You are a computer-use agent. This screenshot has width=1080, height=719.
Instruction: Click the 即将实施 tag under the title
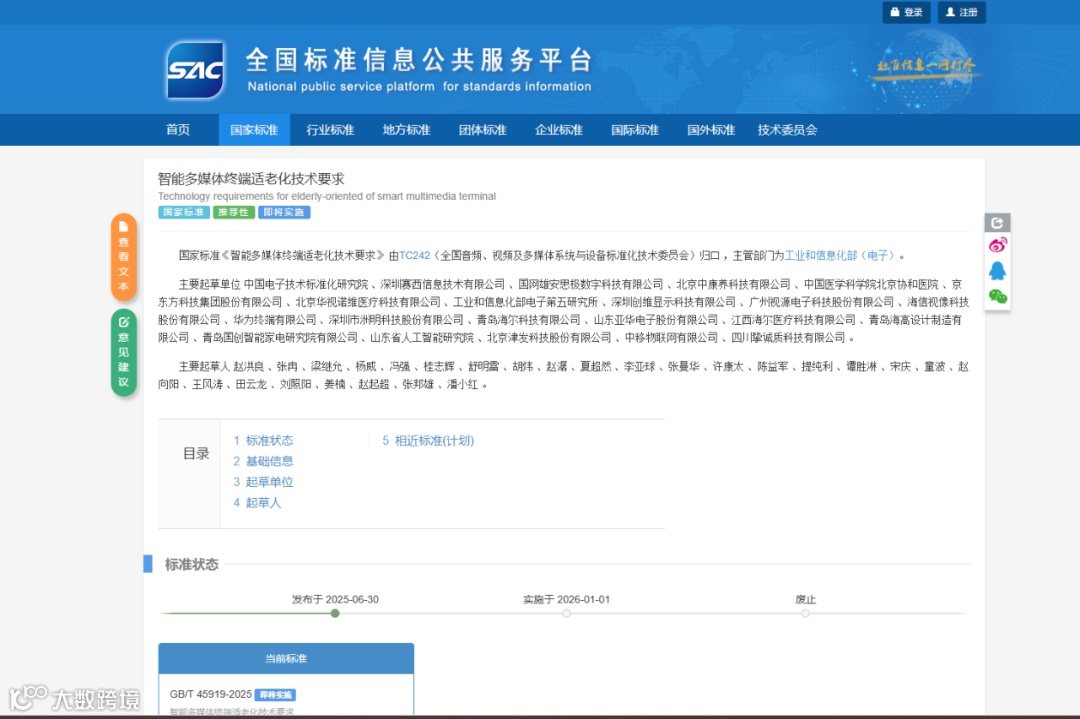point(284,212)
